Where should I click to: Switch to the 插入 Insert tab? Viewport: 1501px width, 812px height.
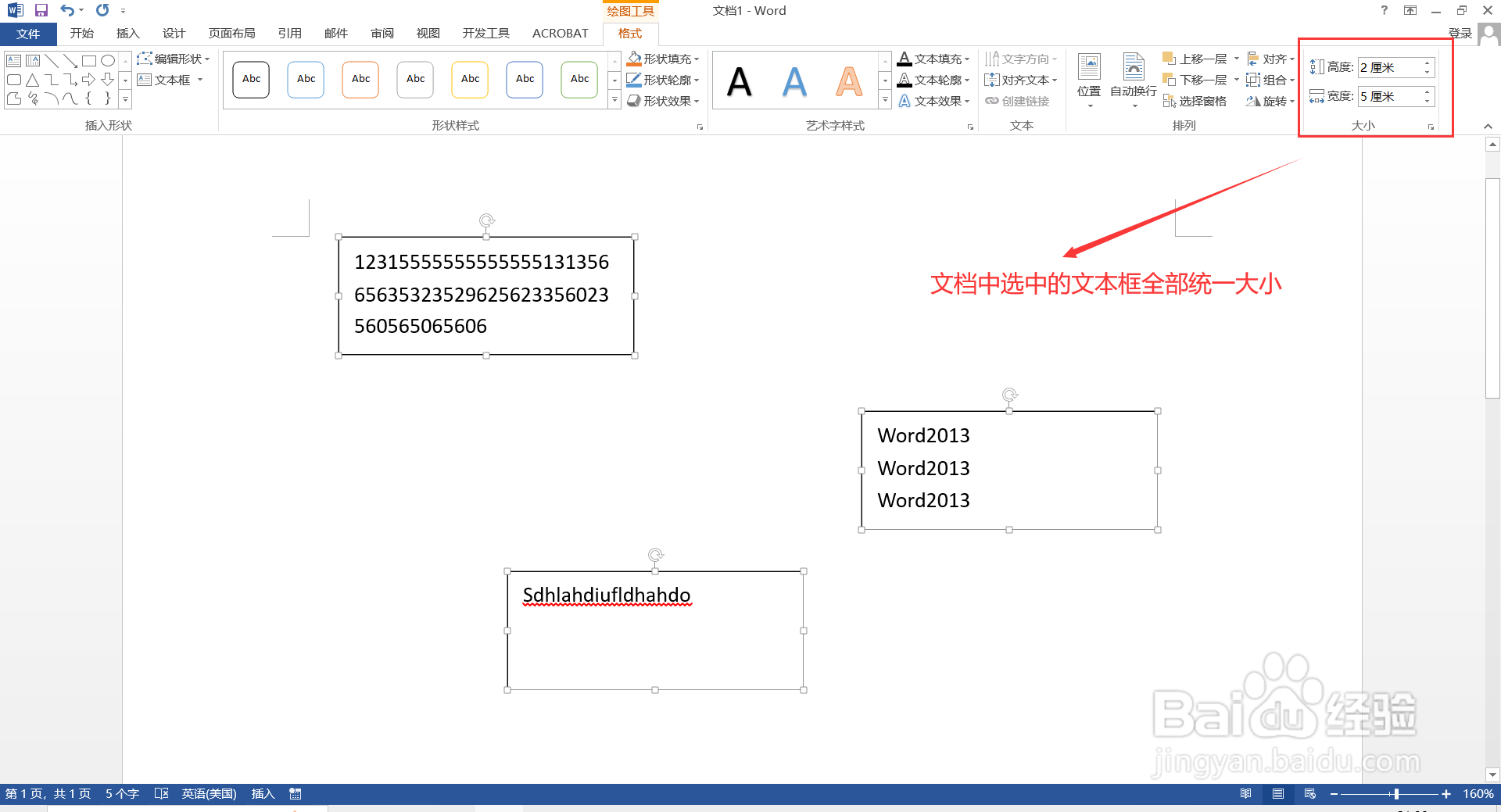tap(127, 34)
